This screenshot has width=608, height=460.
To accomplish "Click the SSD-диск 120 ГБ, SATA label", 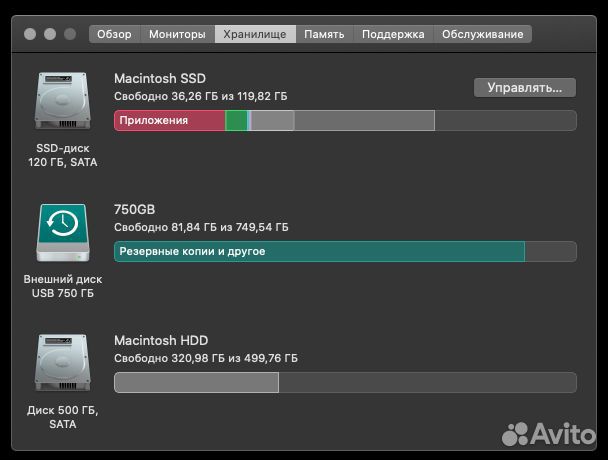I will point(62,155).
